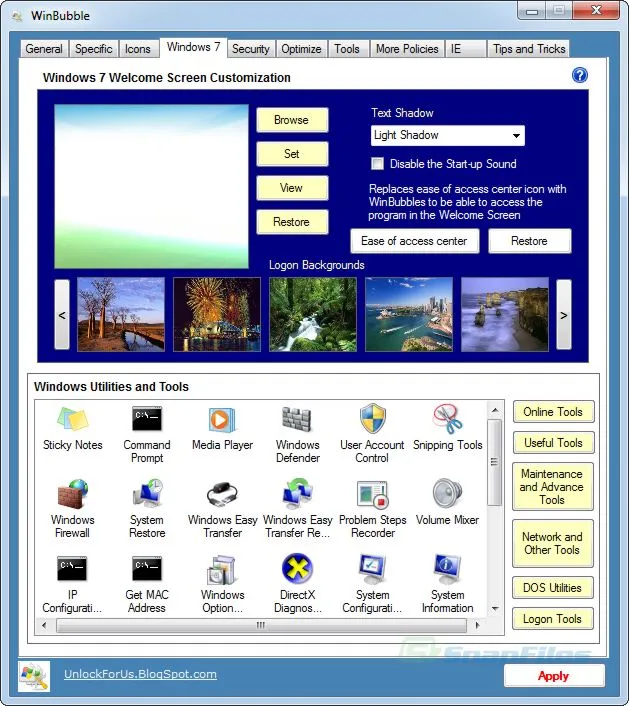Launch the IP Configuration icon
Viewport: 629px width, 706px height.
tap(72, 569)
